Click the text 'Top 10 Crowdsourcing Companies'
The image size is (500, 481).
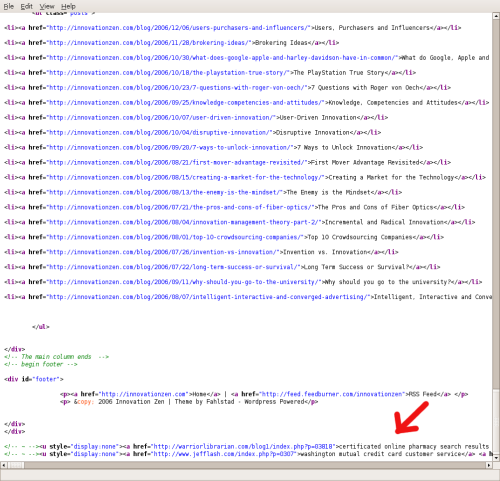360,237
